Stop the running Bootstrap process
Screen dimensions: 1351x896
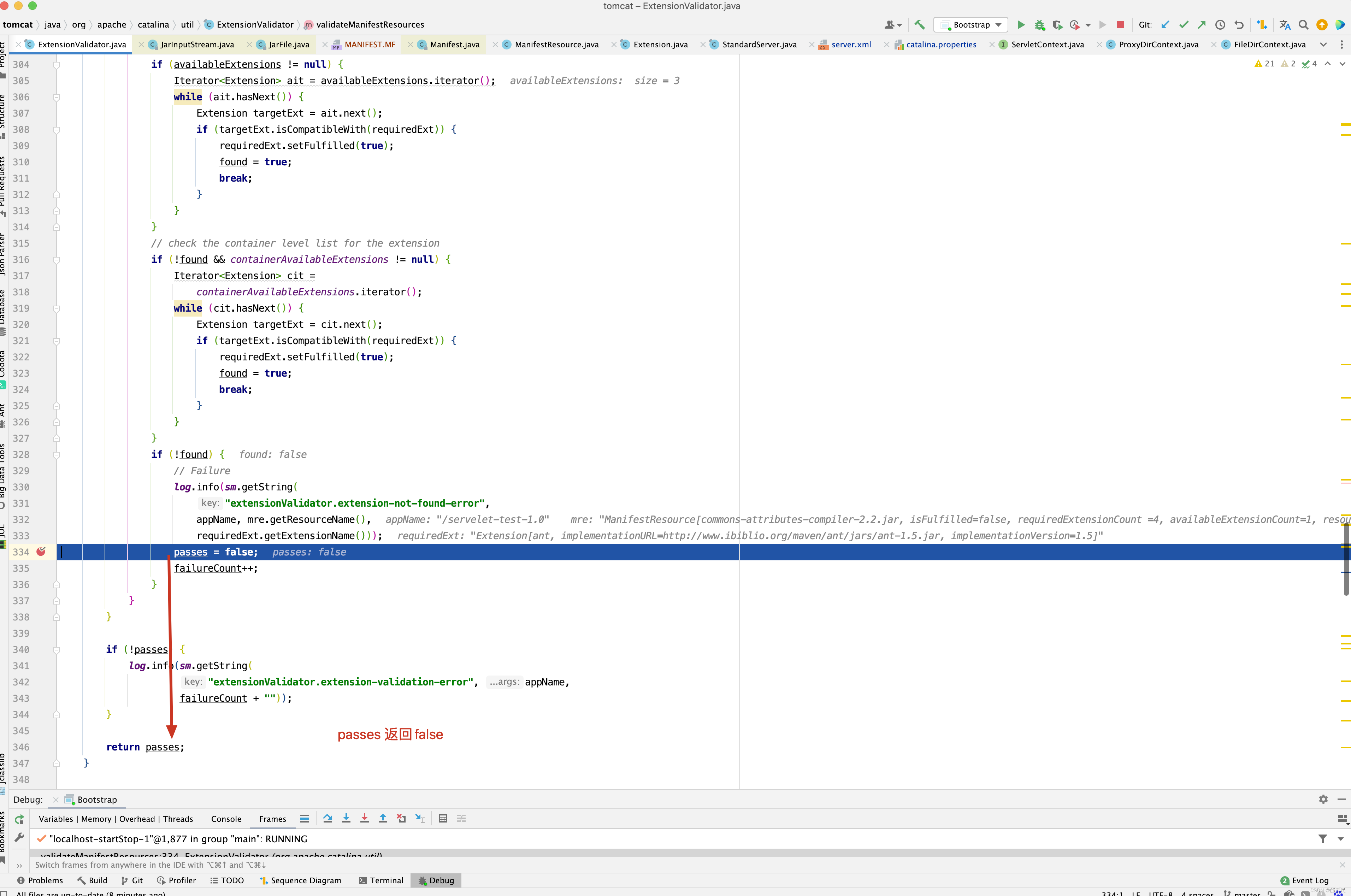pyautogui.click(x=1120, y=25)
